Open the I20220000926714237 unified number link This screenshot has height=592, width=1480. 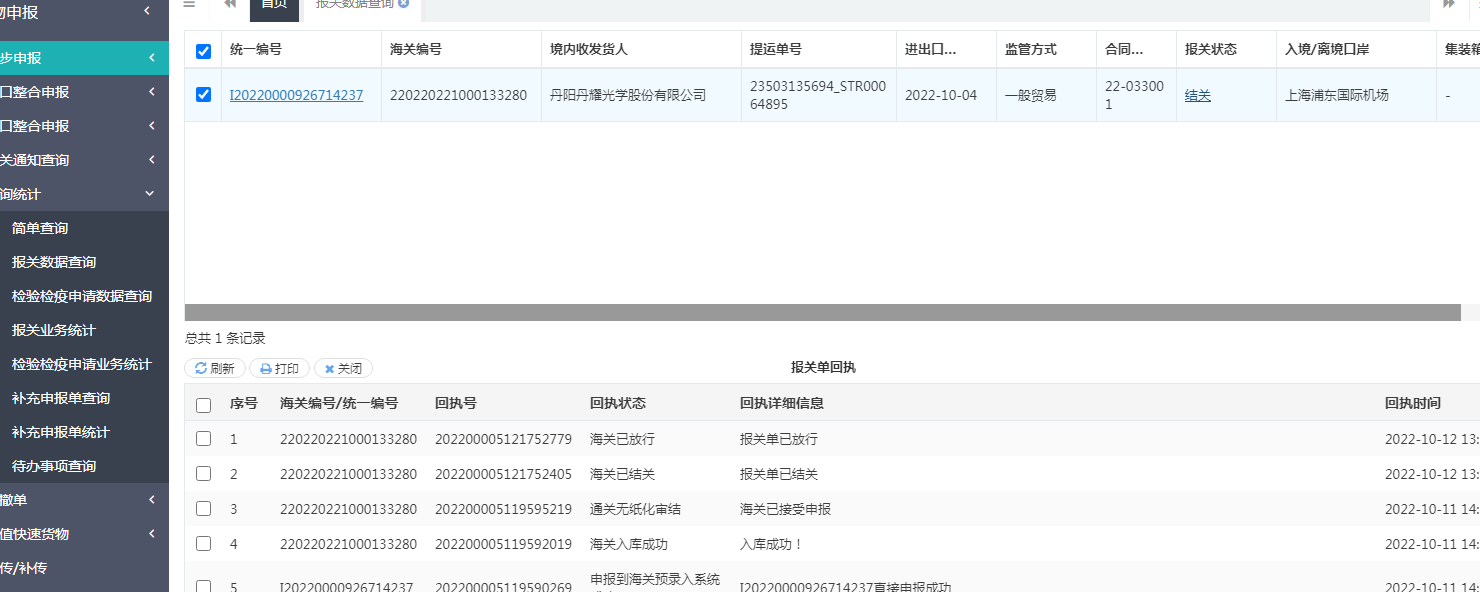click(296, 96)
